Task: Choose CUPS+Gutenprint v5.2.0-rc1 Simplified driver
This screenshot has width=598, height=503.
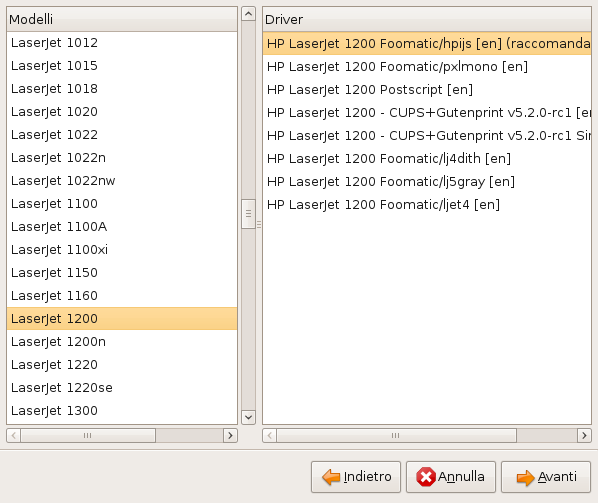Action: 427,135
